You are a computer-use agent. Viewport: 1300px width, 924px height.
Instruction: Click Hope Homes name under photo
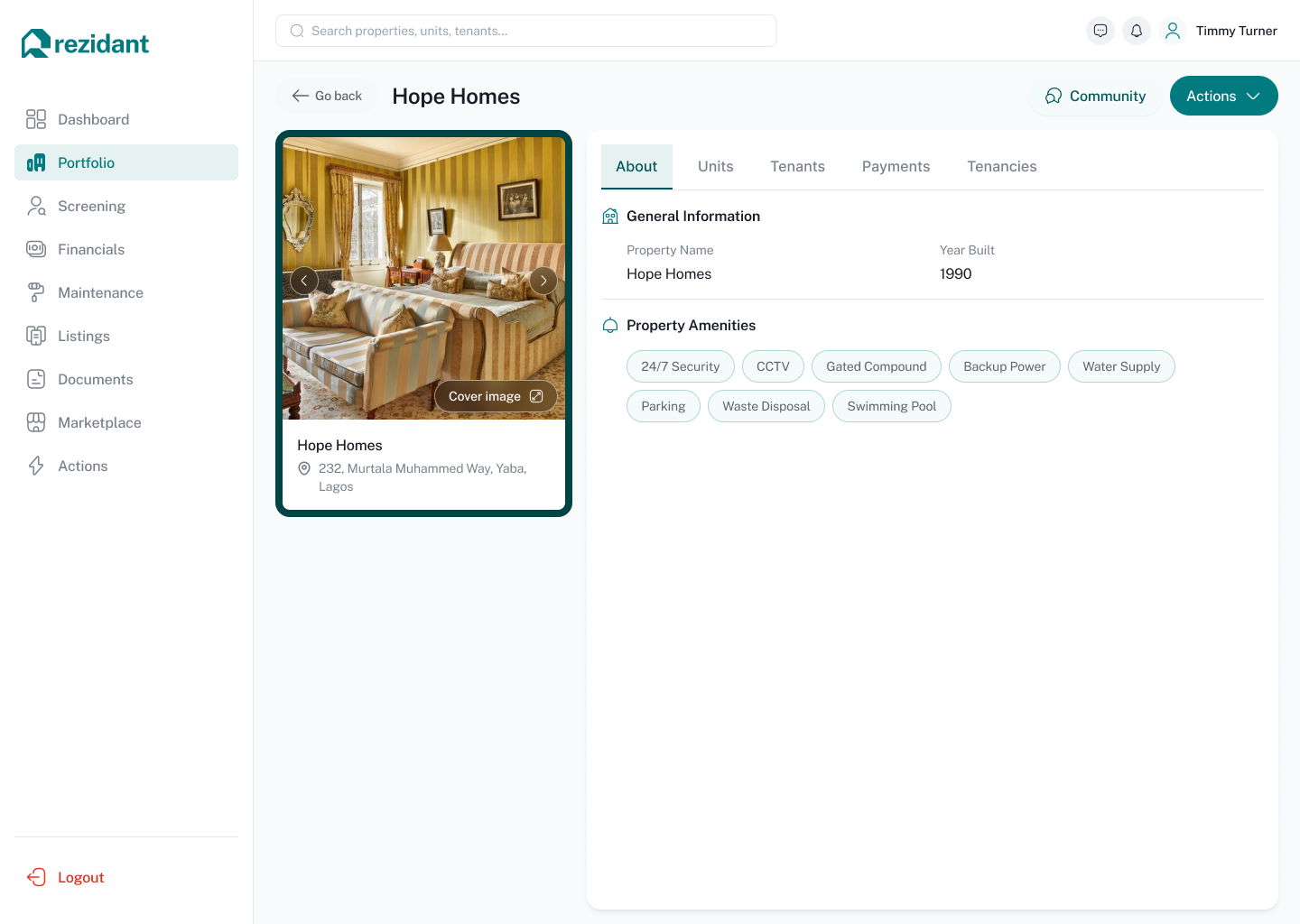[x=339, y=445]
